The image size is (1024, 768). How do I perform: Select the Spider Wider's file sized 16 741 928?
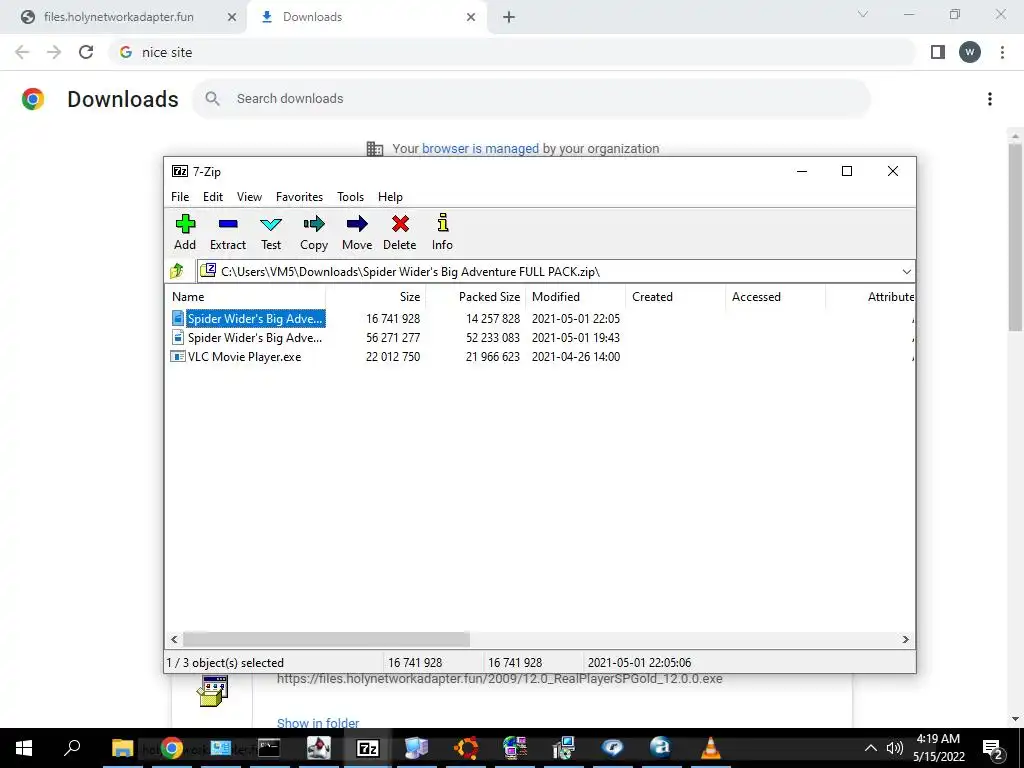[x=248, y=319]
